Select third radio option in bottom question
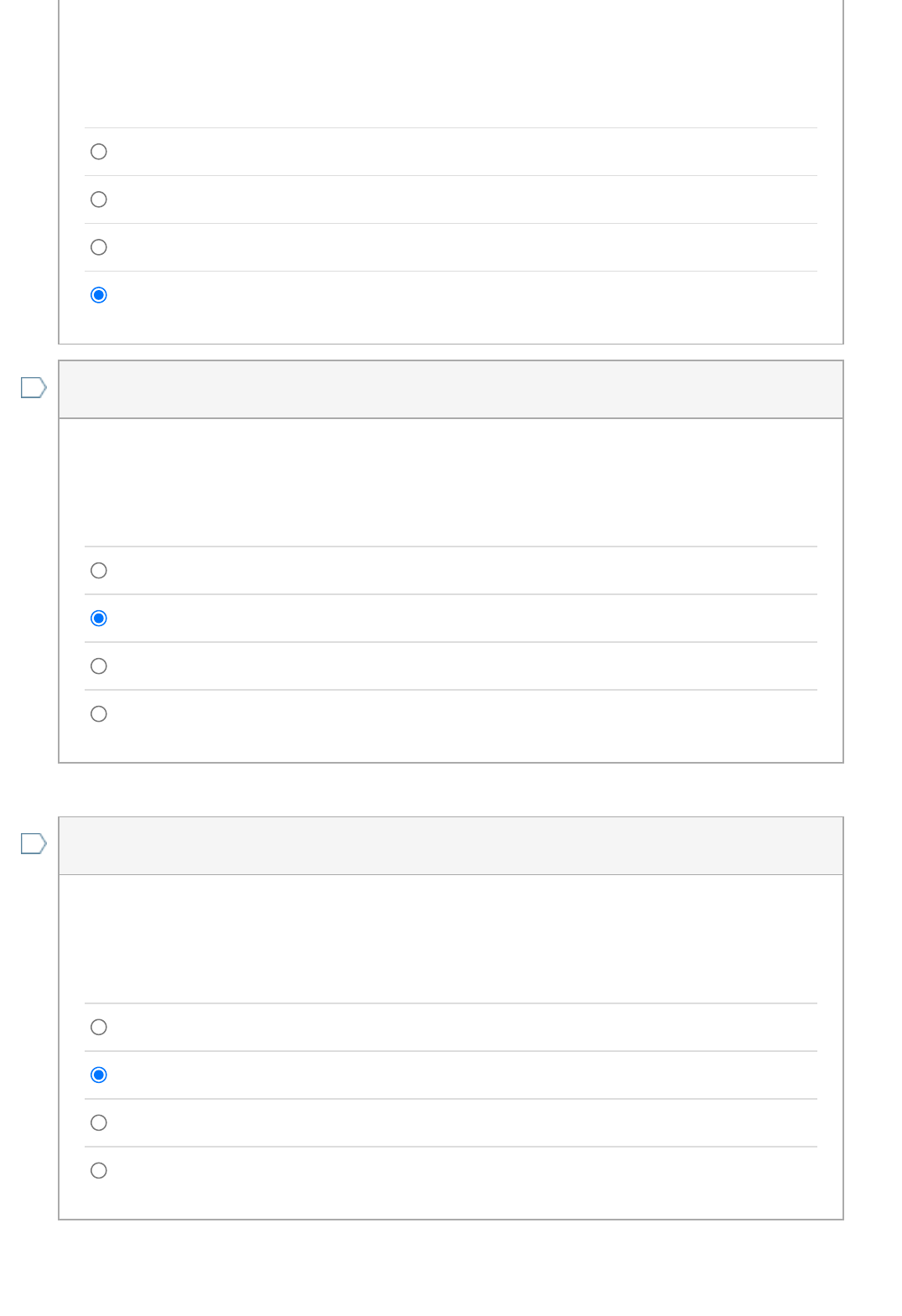 pyautogui.click(x=99, y=1123)
